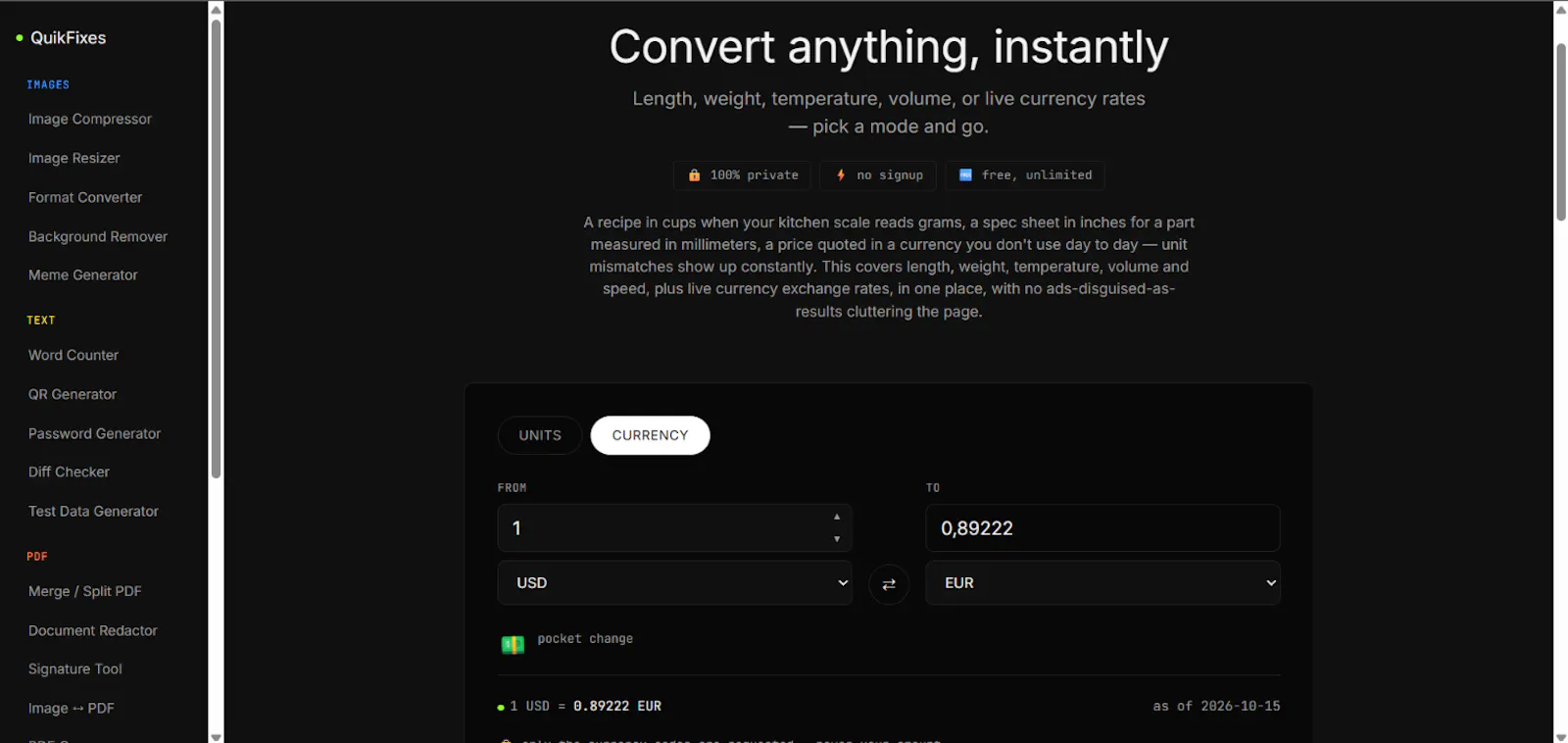
Task: Select the CURRENCY mode tab
Action: pyautogui.click(x=650, y=435)
